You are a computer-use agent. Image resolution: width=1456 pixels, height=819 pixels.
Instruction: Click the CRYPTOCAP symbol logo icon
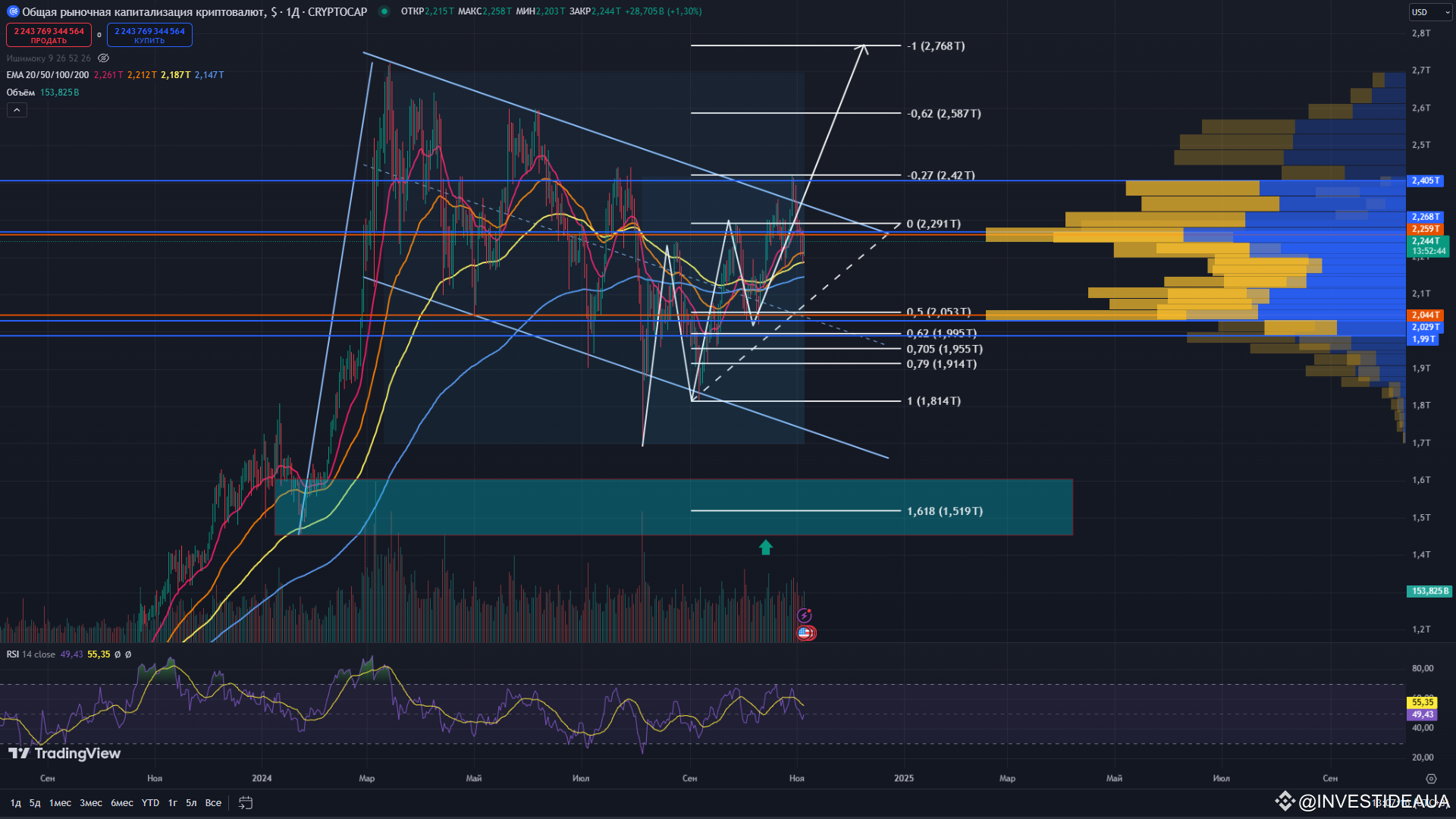click(x=12, y=11)
